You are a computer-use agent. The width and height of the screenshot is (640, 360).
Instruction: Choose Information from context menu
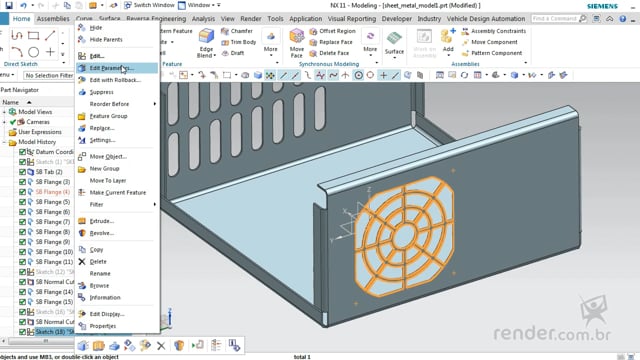click(x=117, y=298)
